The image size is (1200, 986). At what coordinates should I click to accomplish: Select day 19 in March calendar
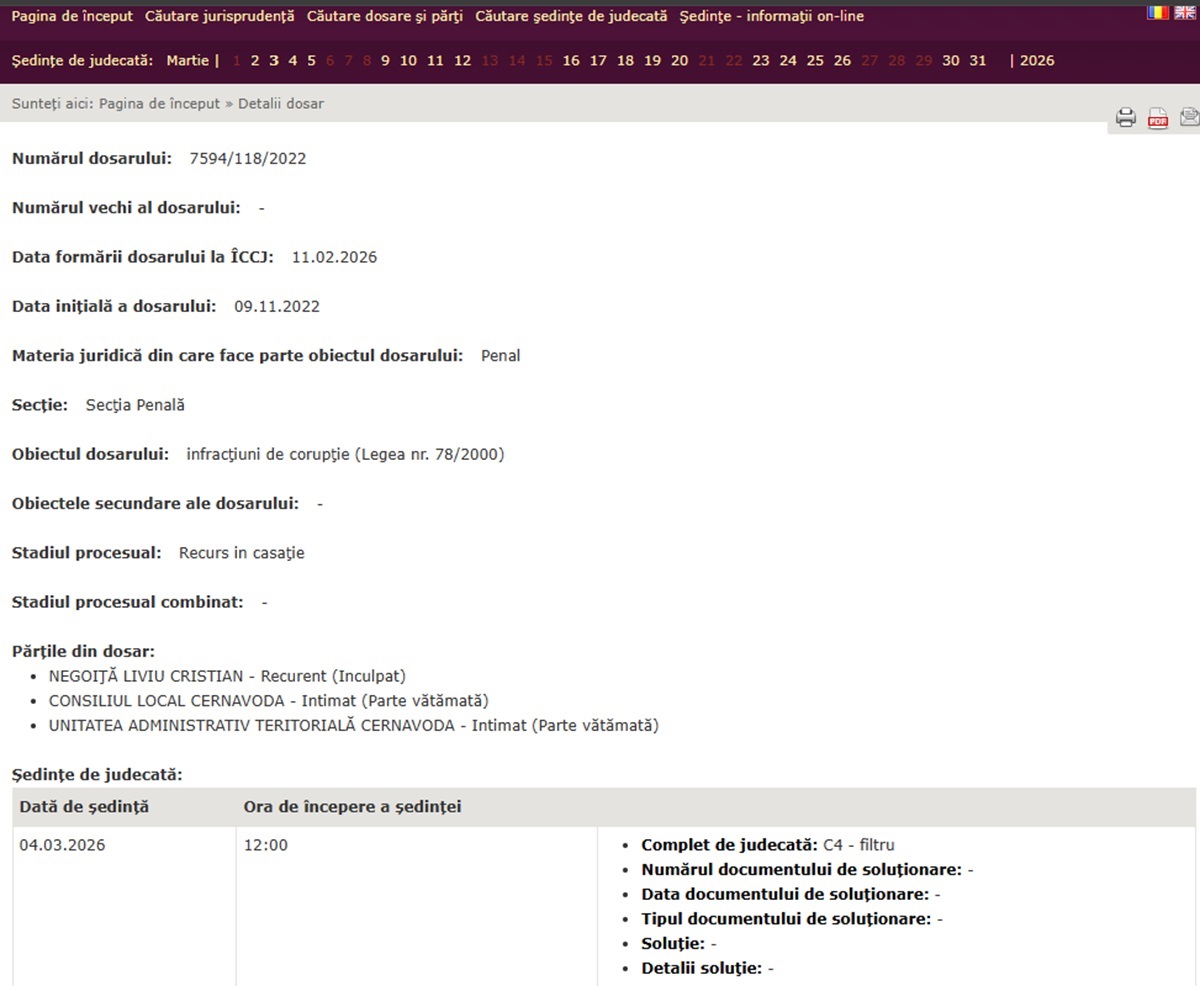(652, 60)
